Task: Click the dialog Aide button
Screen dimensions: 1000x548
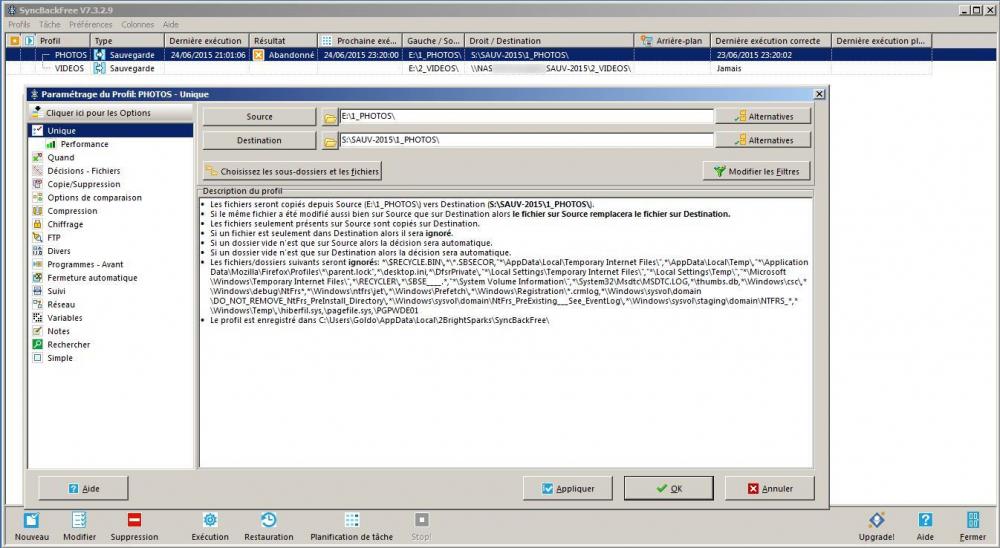Action: tap(84, 489)
